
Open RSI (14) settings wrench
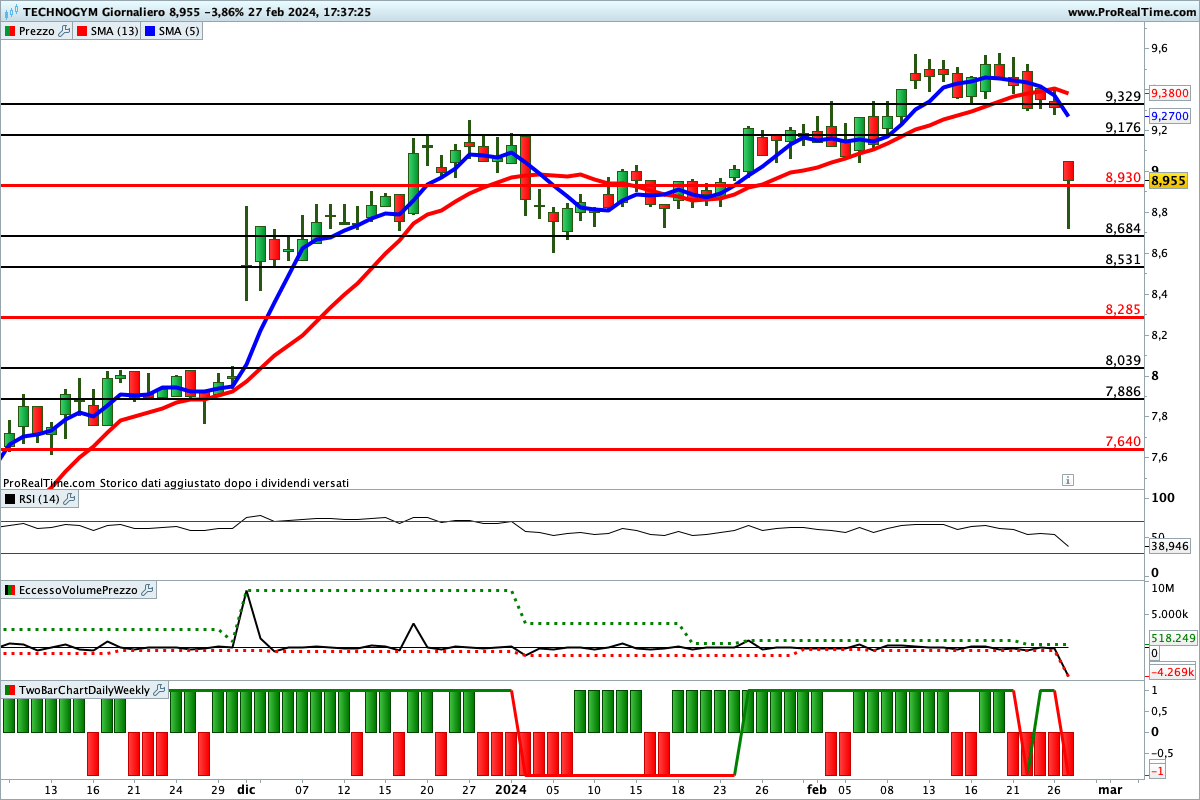(69, 499)
